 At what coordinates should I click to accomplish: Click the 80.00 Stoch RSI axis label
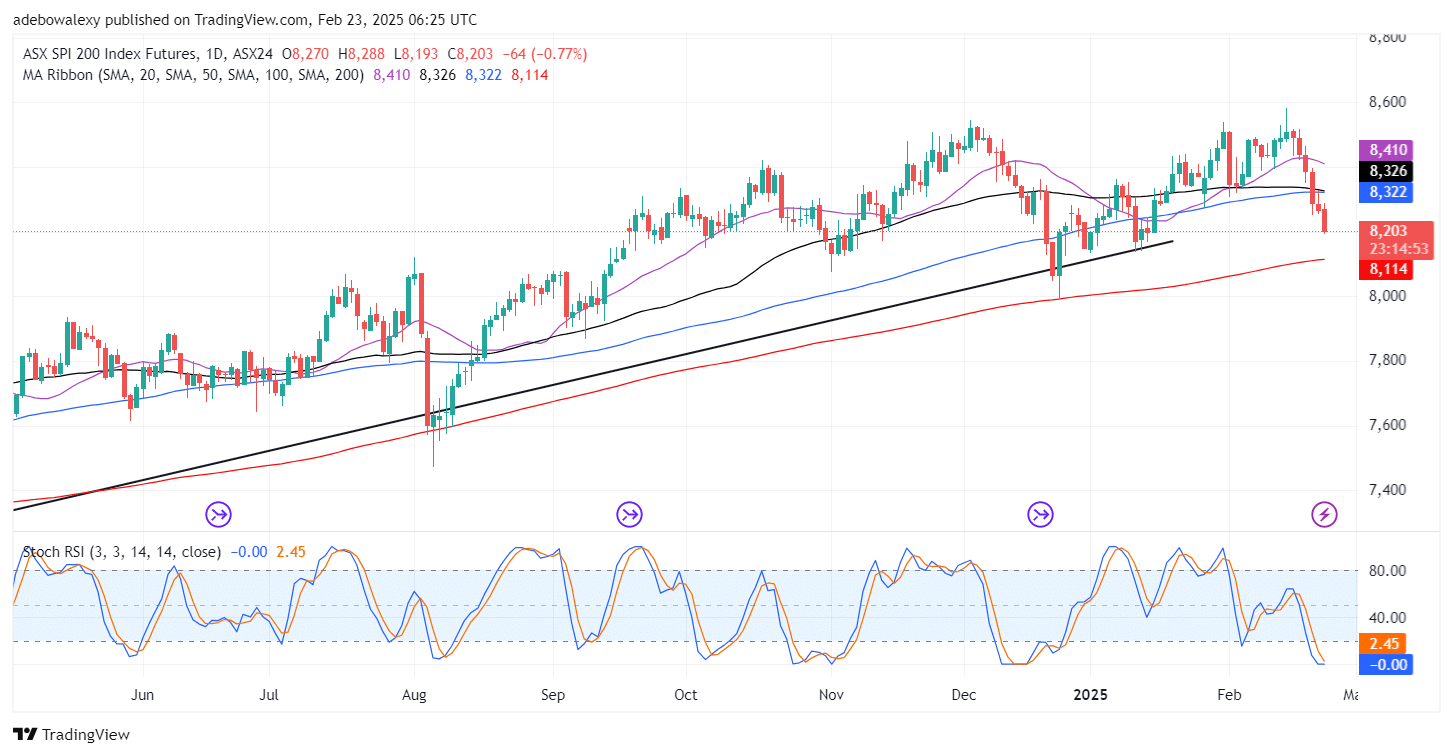(1388, 571)
